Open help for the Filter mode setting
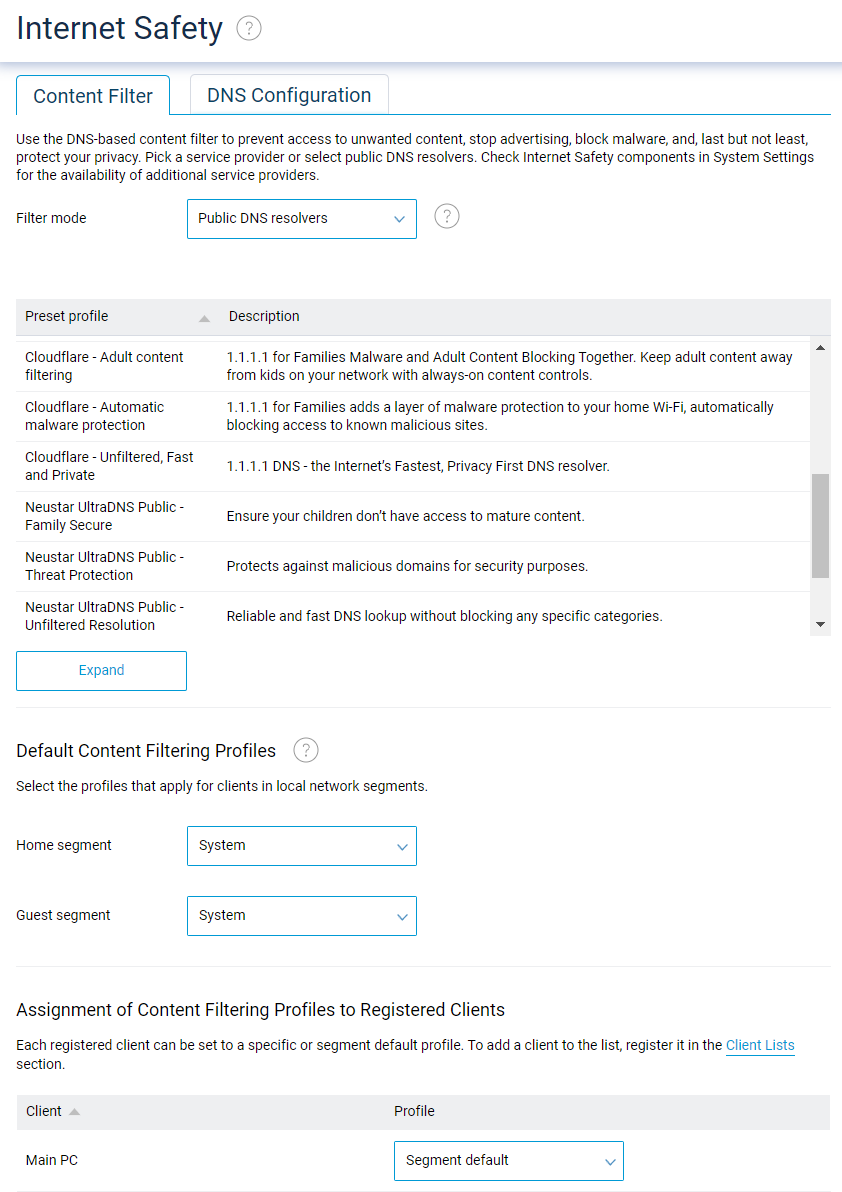 447,216
